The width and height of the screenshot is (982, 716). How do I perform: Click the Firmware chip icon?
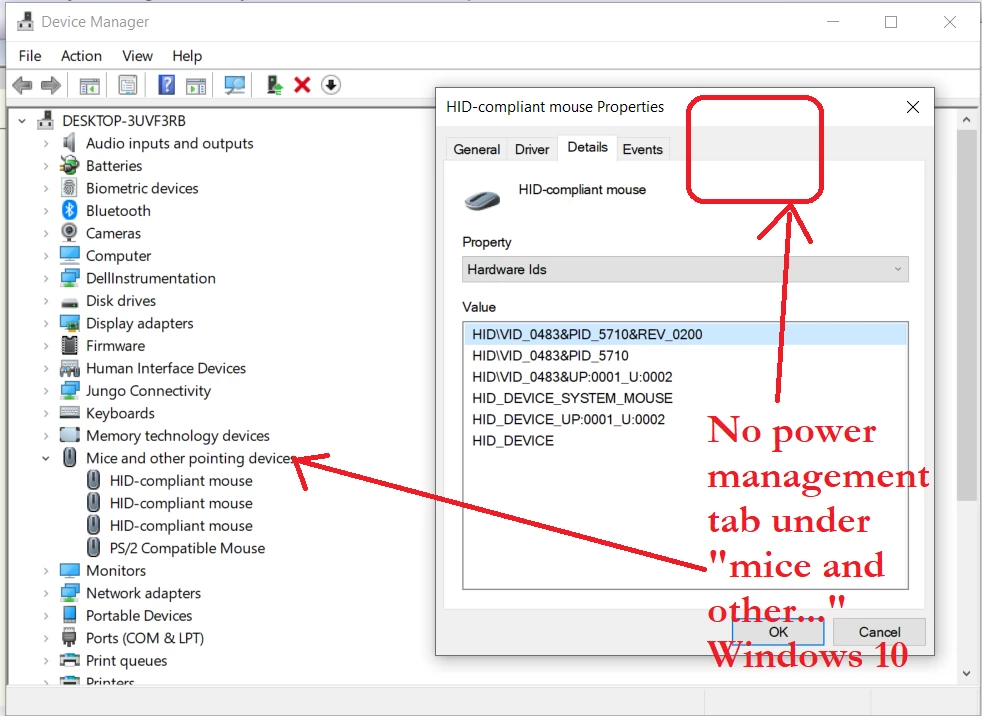pos(70,346)
